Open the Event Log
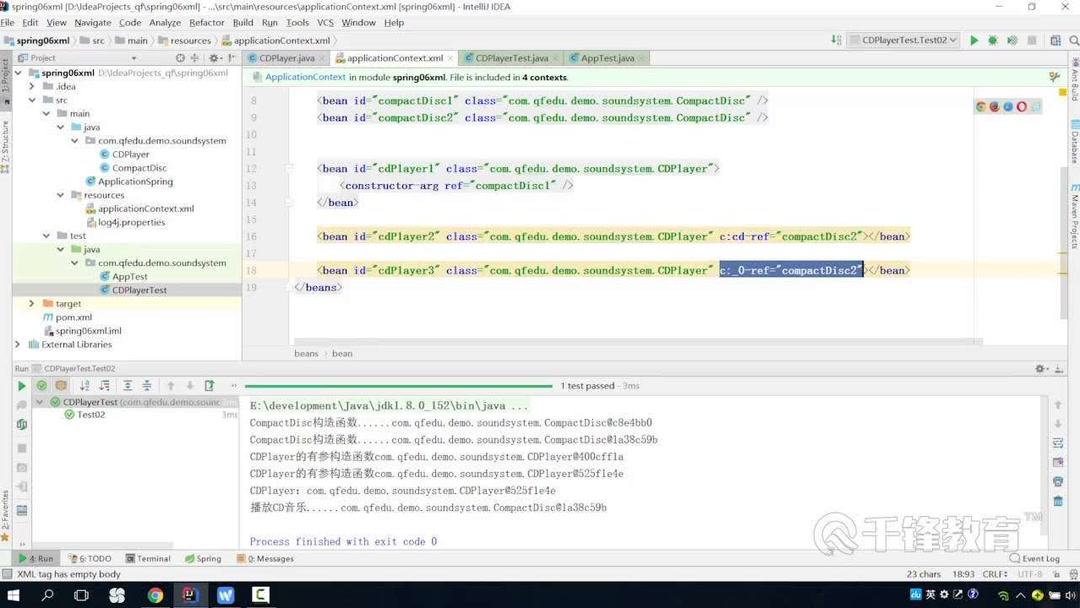 1036,558
